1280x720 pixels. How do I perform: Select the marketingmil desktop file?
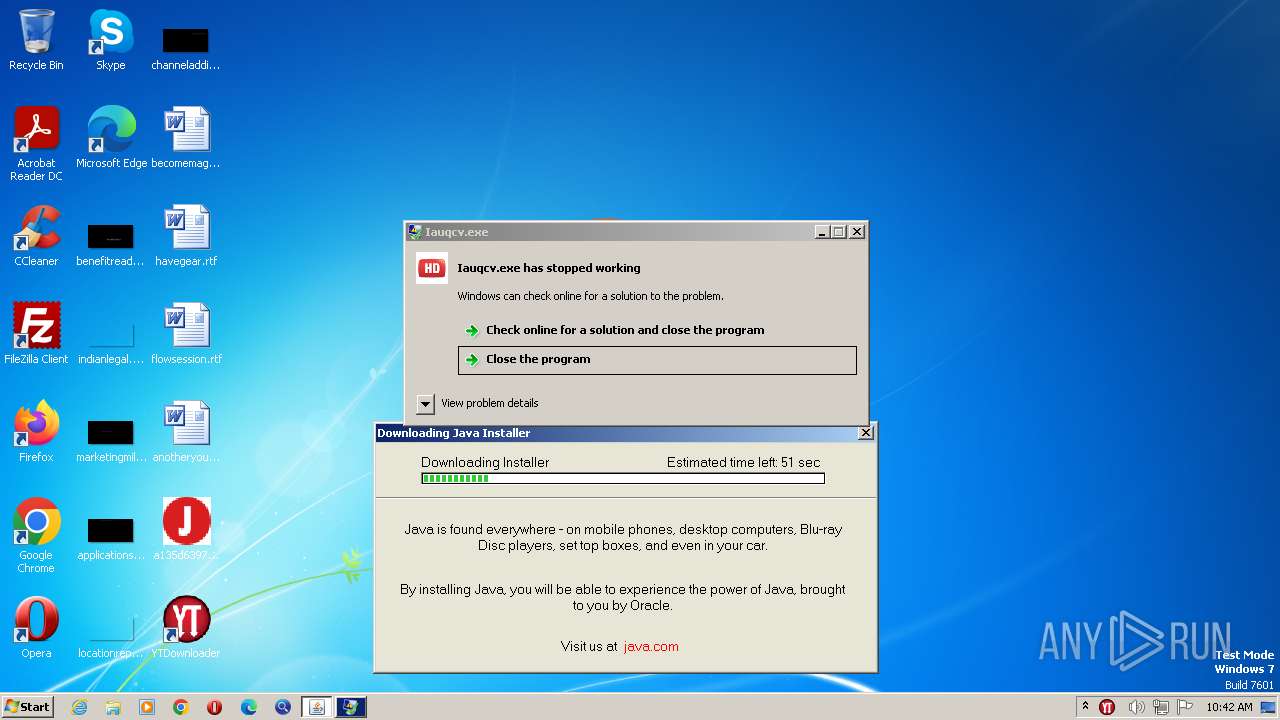[x=110, y=439]
